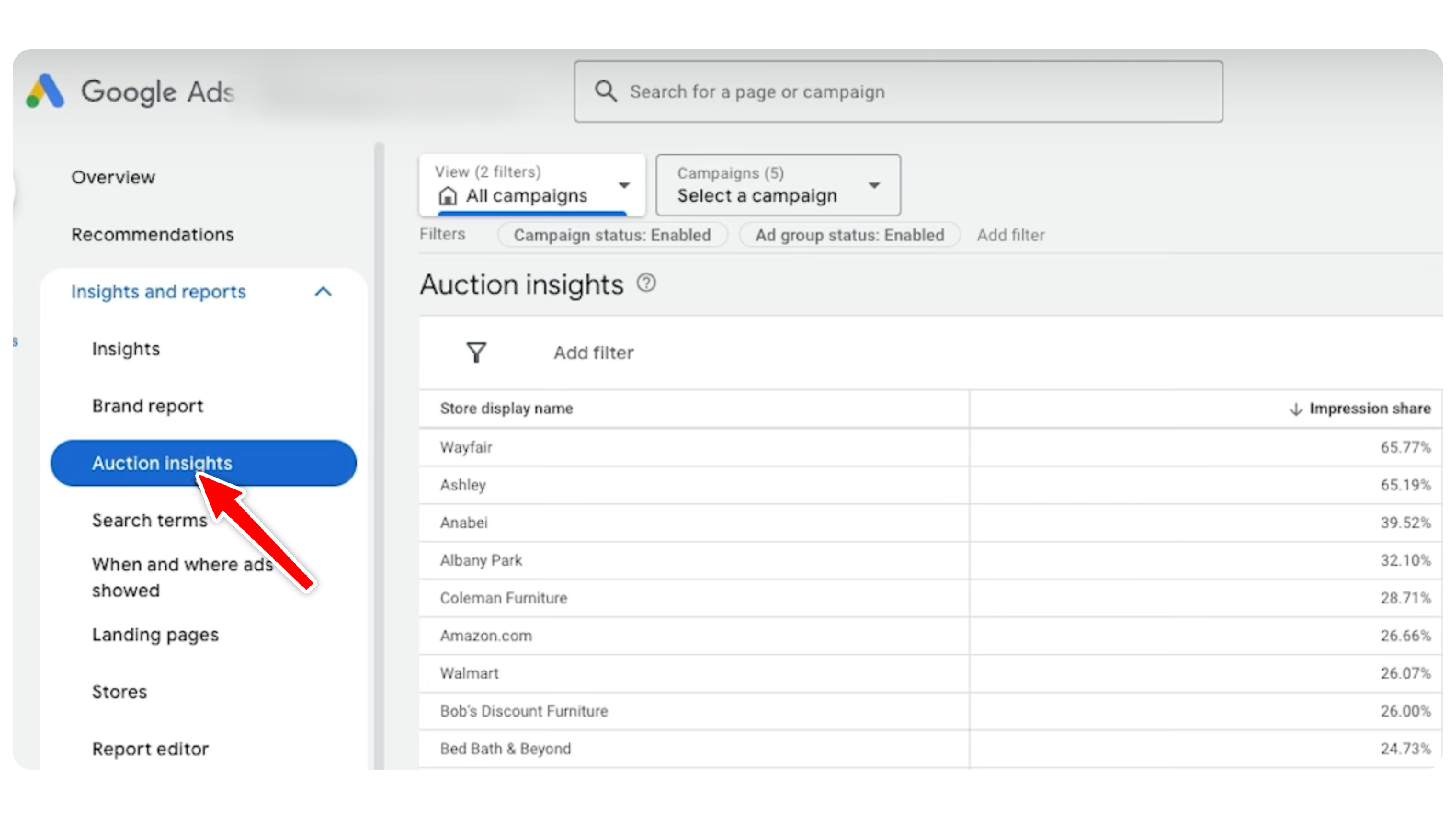Click the Google Ads logo icon
The width and height of the screenshot is (1456, 819).
pos(45,91)
